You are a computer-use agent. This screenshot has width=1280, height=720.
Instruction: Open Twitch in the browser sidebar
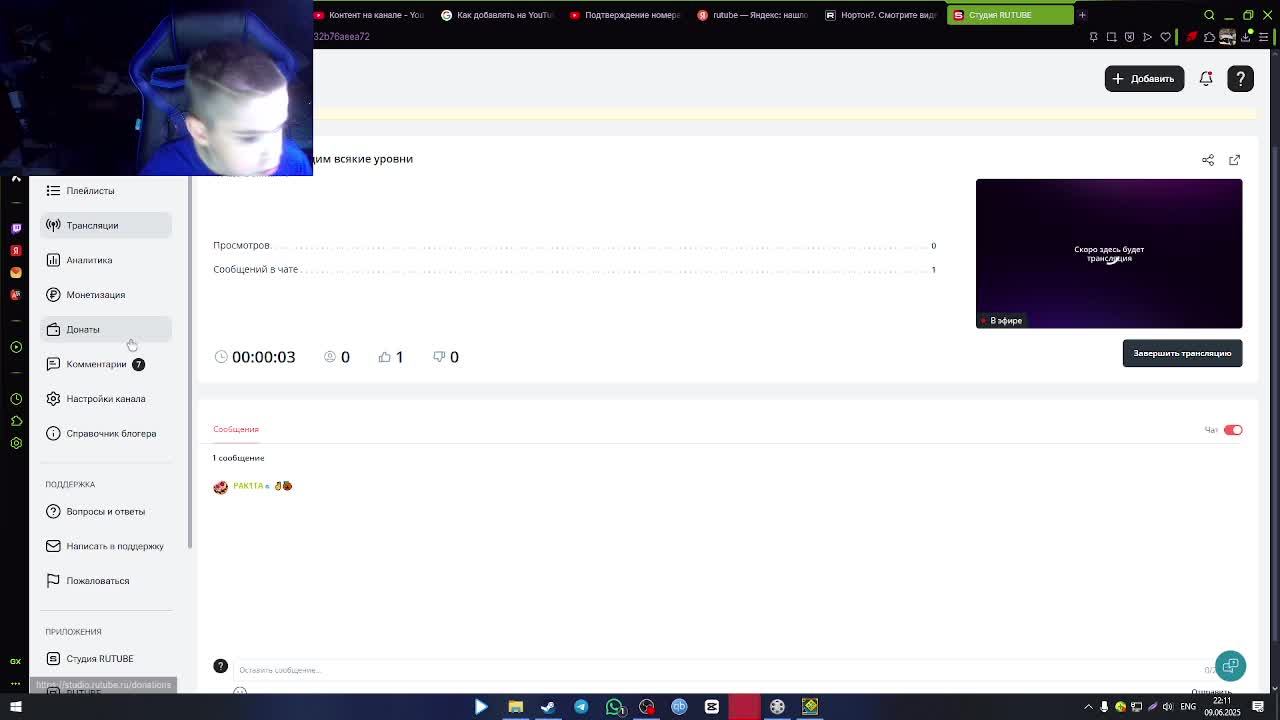16,228
